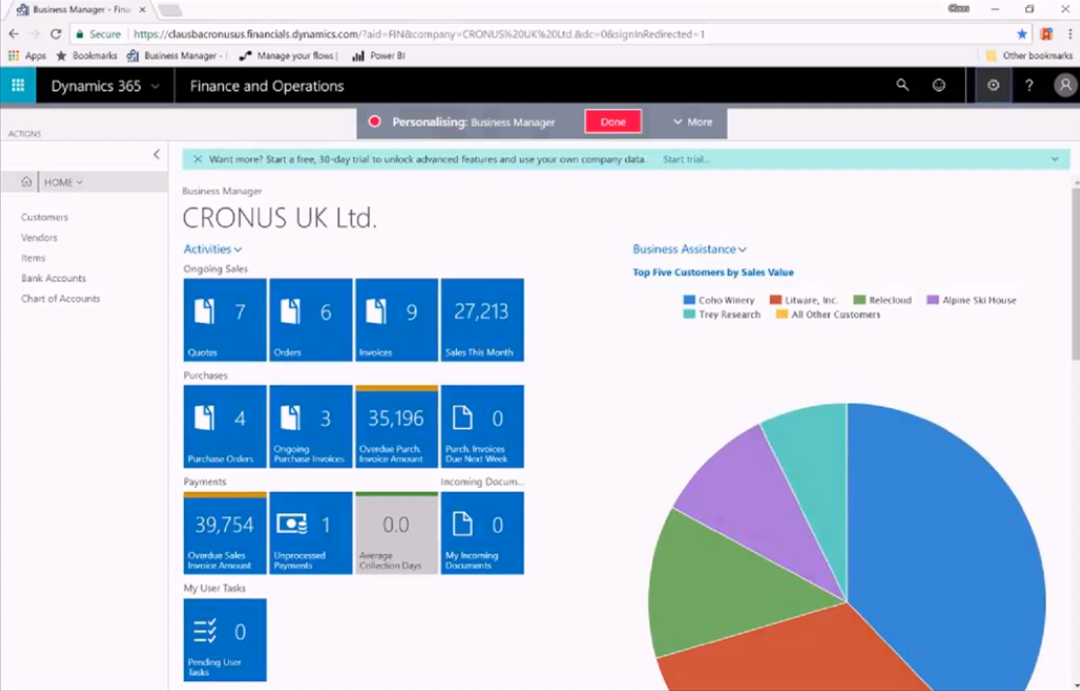The height and width of the screenshot is (691, 1080).
Task: Click the browser back arrow
Action: pyautogui.click(x=14, y=34)
